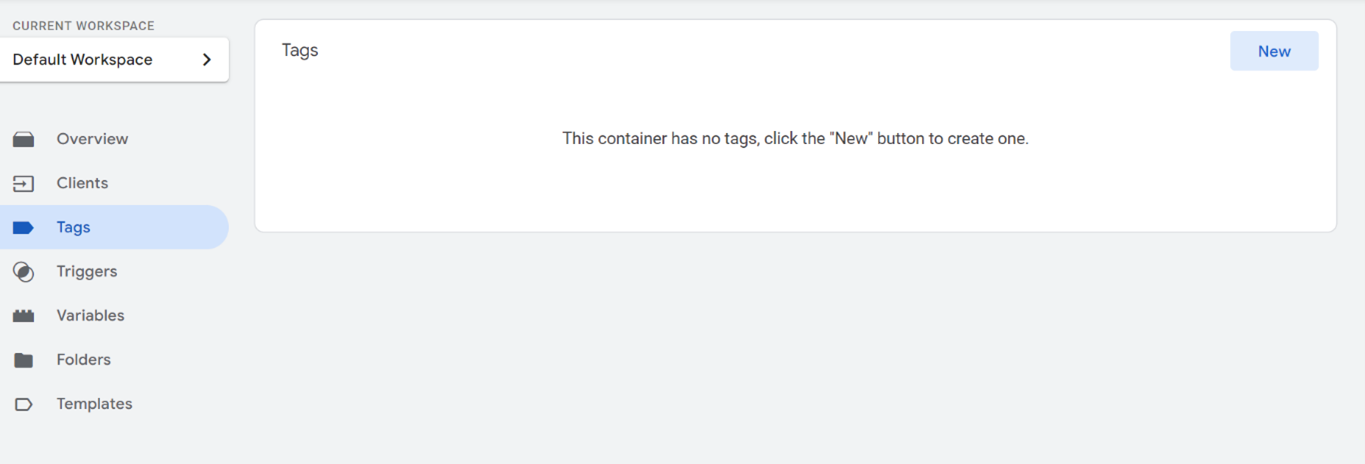Click the "This container has no tags" message
Image resolution: width=1365 pixels, height=464 pixels.
[795, 138]
